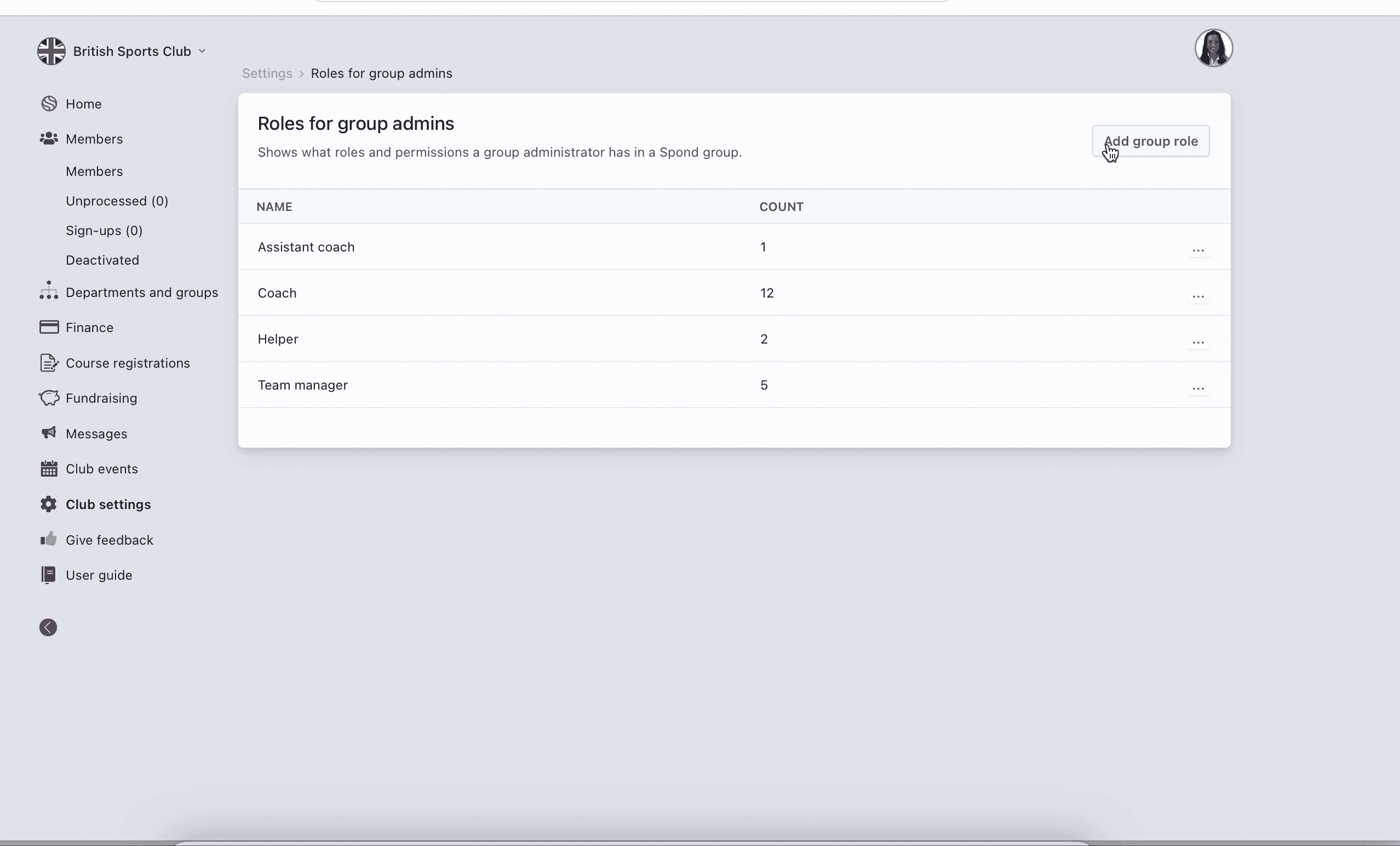Select the Course registrations document icon
This screenshot has height=846, width=1400.
click(48, 363)
